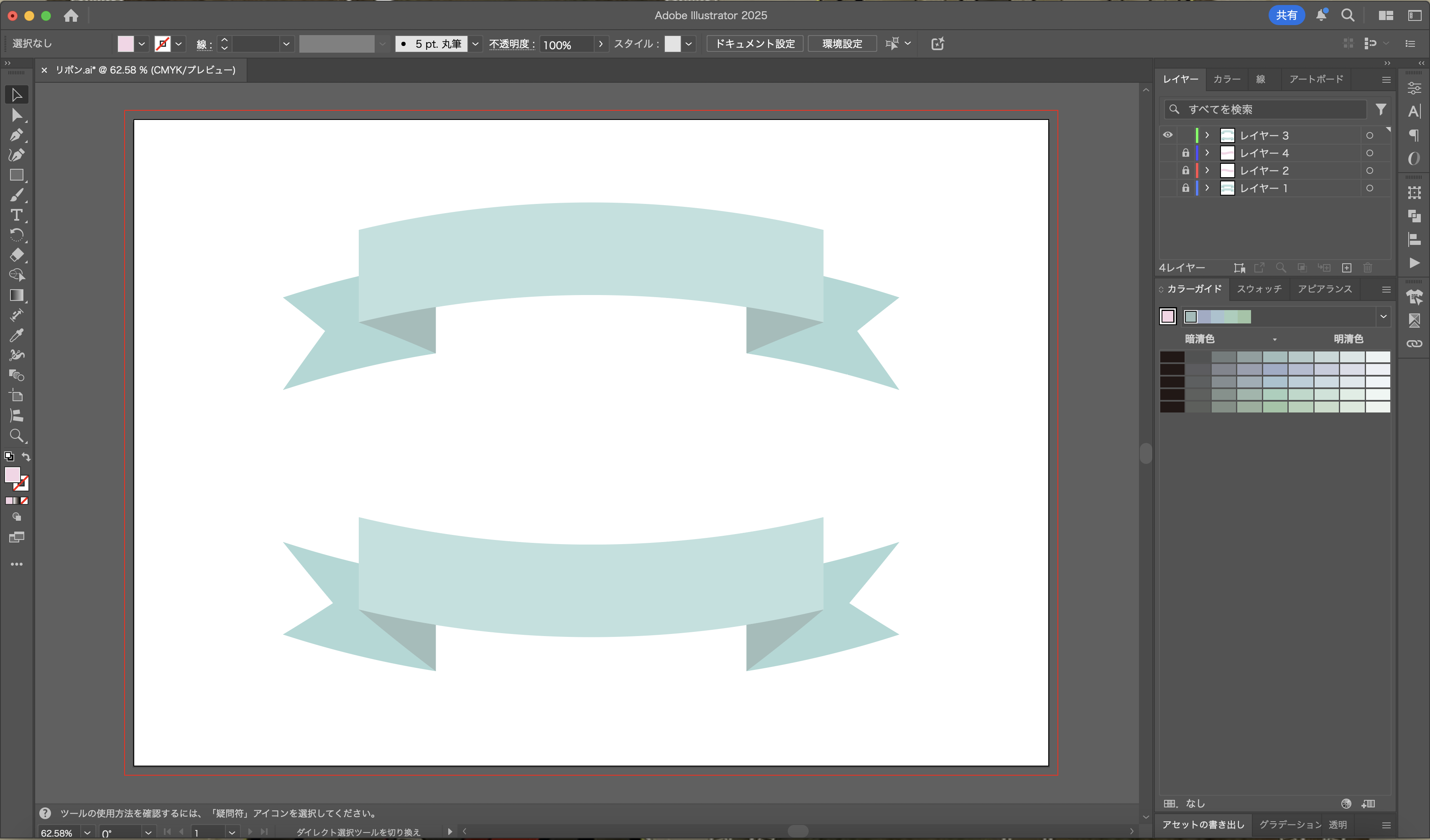Activate the Zoom tool
This screenshot has height=840, width=1430.
16,435
